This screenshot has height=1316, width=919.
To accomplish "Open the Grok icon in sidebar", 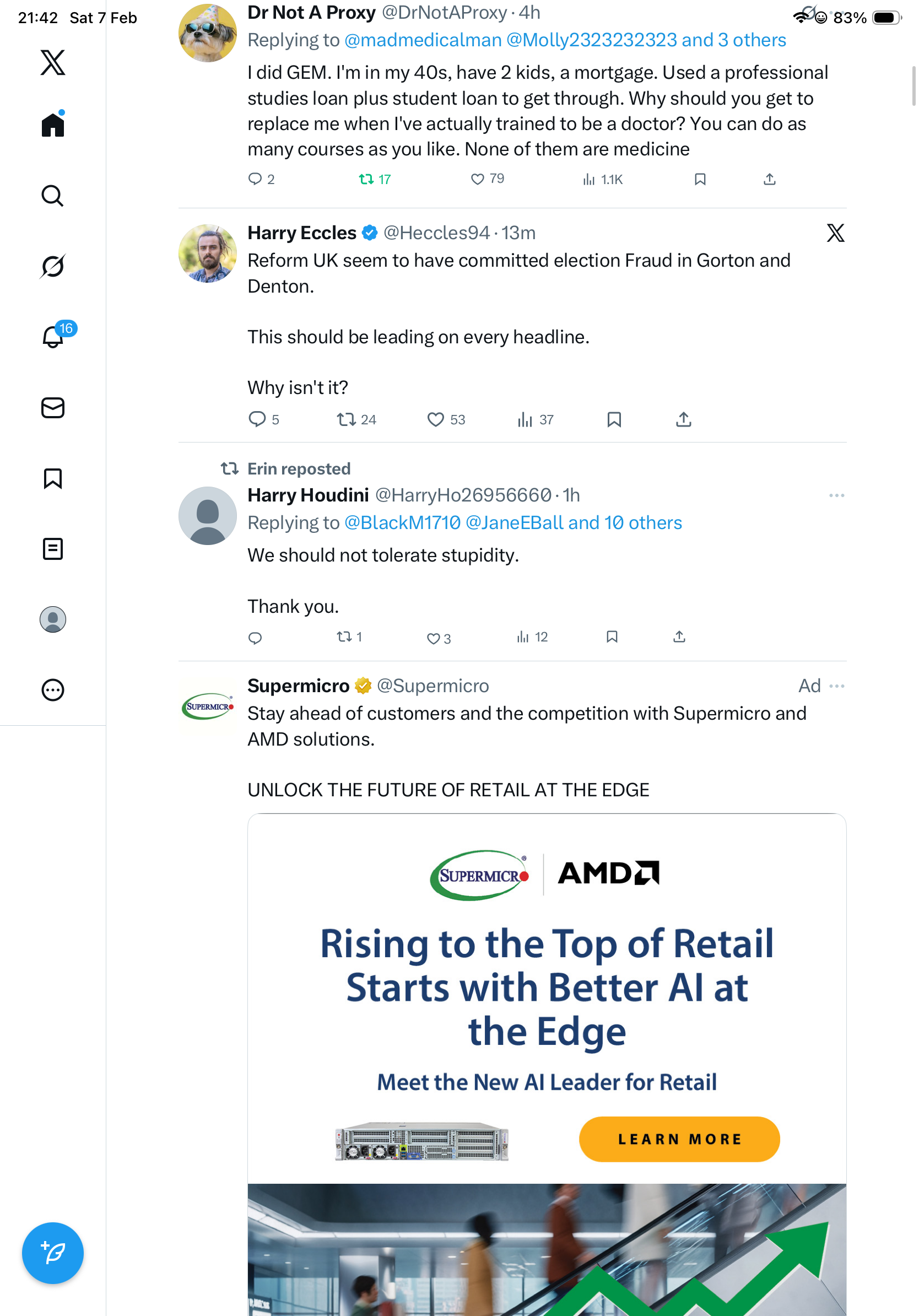I will click(x=53, y=266).
